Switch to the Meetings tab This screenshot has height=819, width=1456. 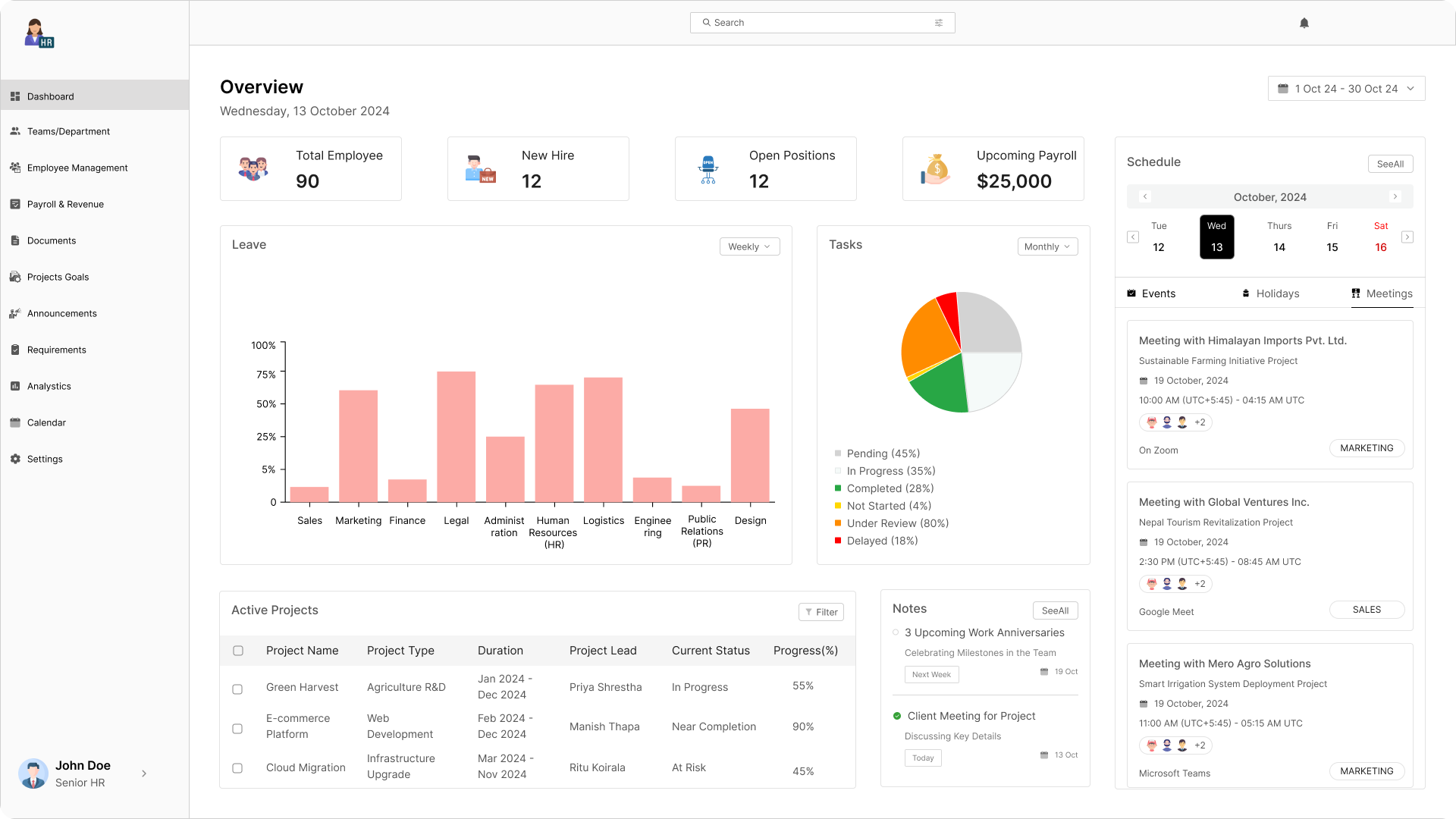click(x=1382, y=293)
